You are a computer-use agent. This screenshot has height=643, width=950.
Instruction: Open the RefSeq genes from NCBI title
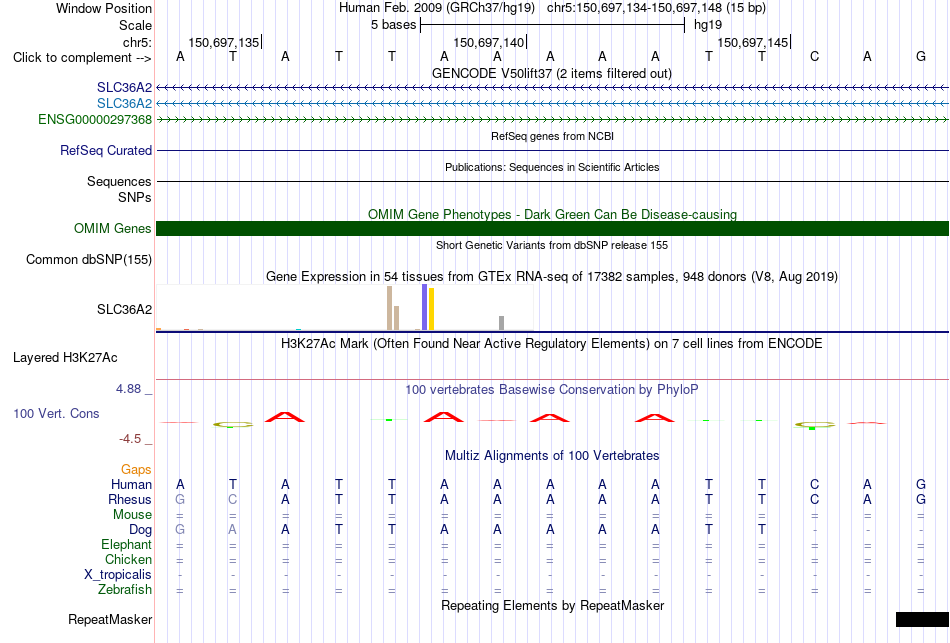pos(552,136)
